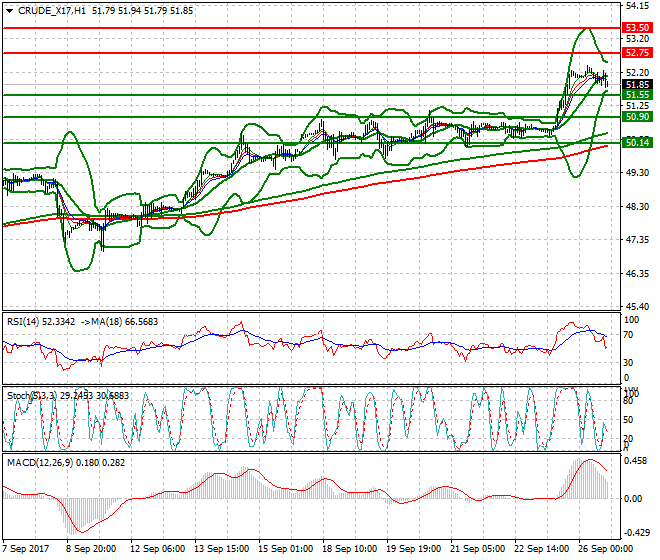Select the 26 Sep 00:00 time label
The image size is (660, 560).
606,549
